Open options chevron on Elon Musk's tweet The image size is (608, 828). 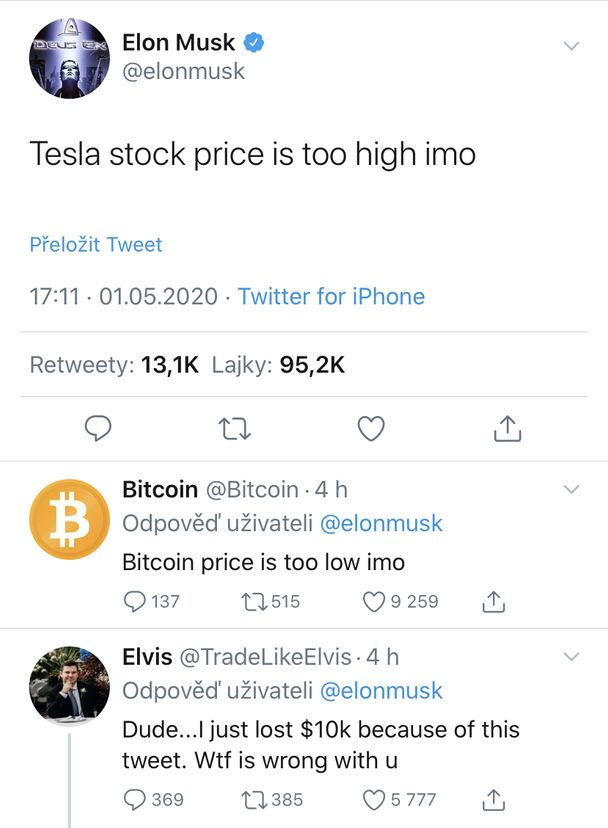coord(572,46)
